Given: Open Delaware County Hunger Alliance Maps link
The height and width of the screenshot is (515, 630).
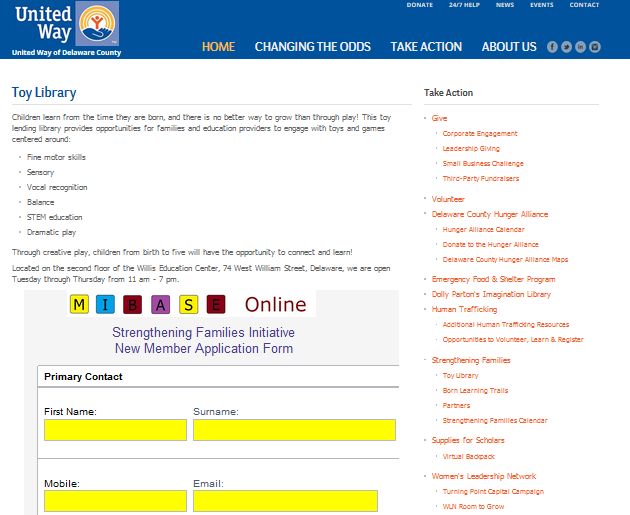Looking at the screenshot, I should (x=505, y=260).
